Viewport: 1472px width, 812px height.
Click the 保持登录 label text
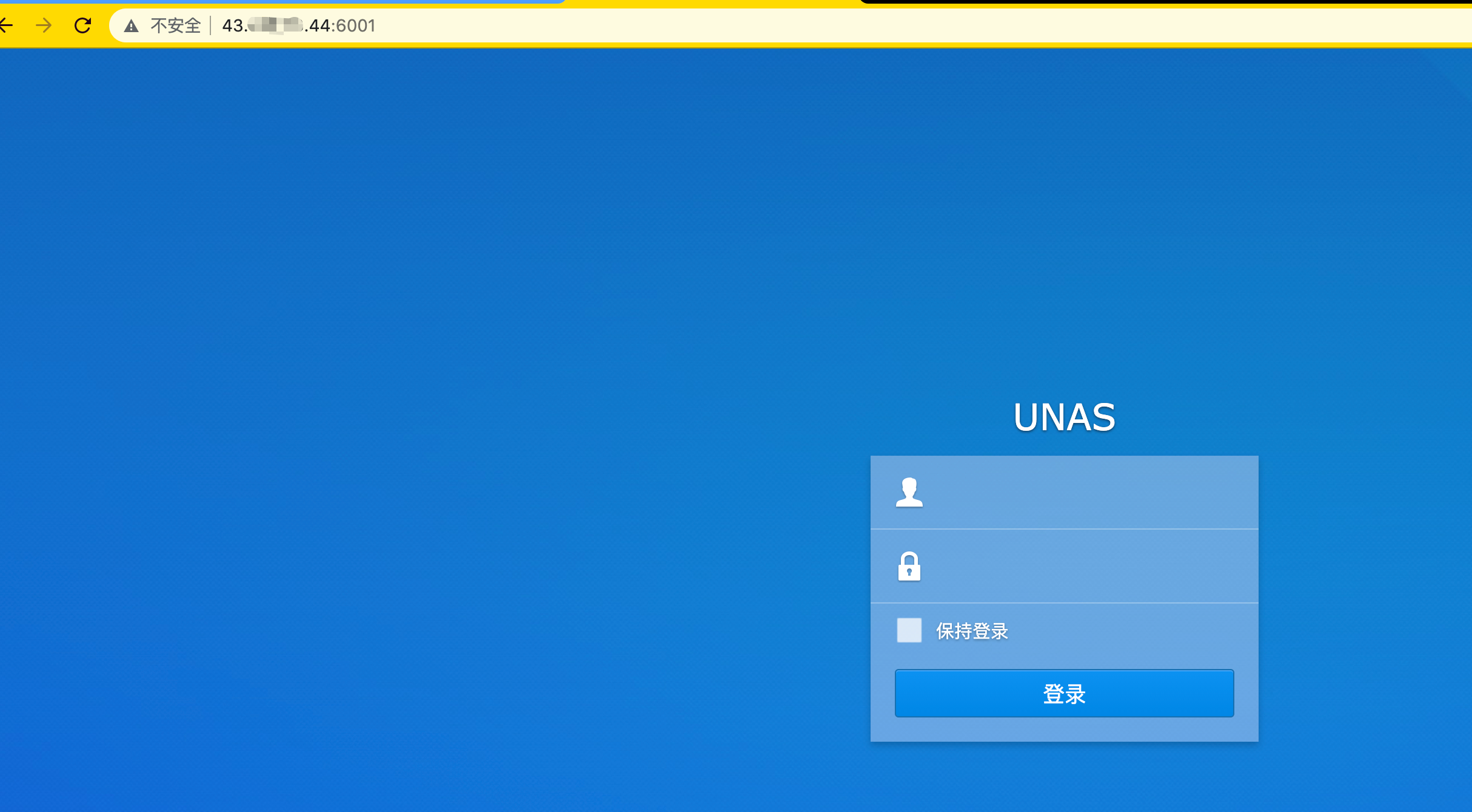(x=972, y=631)
